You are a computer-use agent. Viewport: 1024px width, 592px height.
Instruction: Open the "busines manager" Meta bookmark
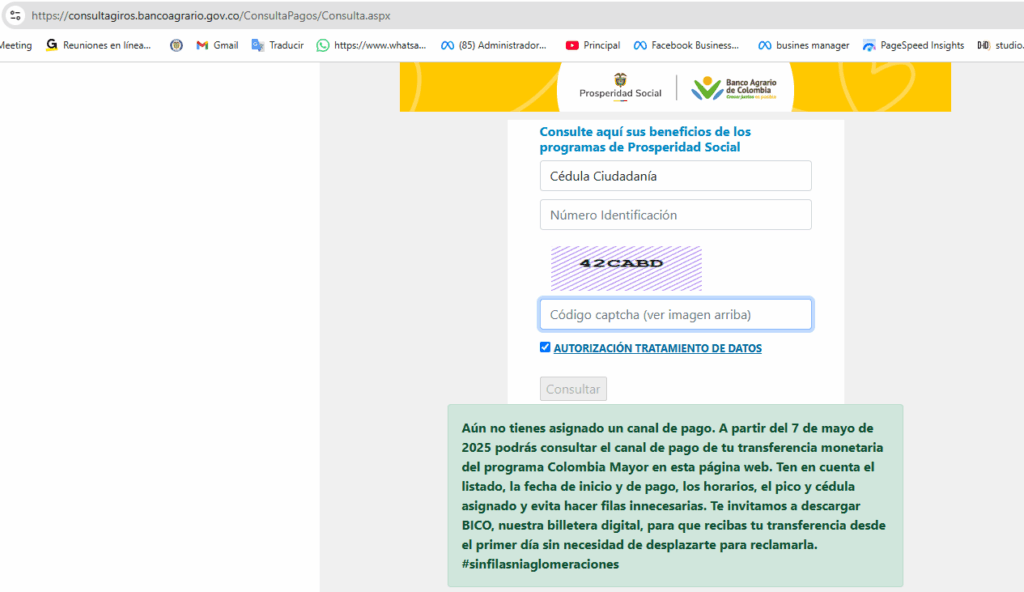[804, 45]
